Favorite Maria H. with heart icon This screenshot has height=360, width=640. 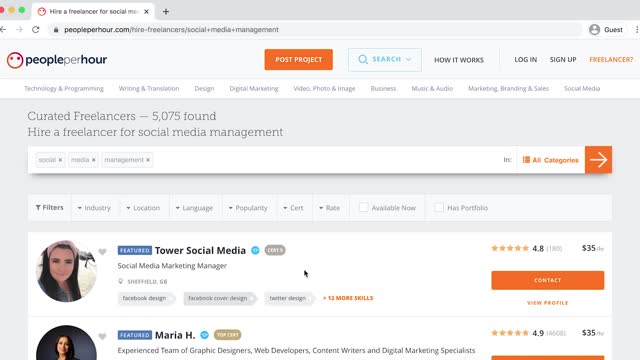click(x=102, y=336)
